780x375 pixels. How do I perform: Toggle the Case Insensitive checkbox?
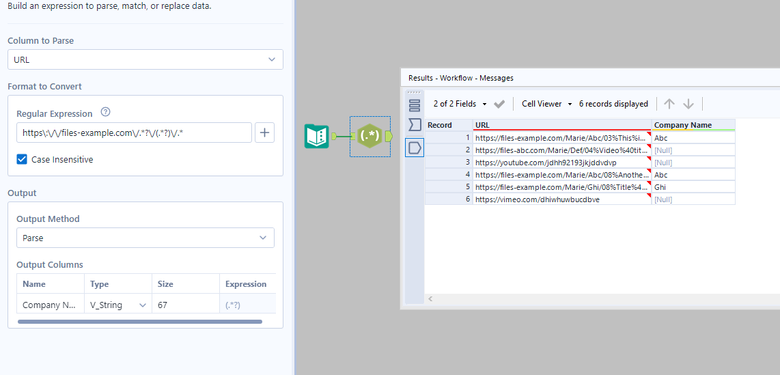(22, 160)
